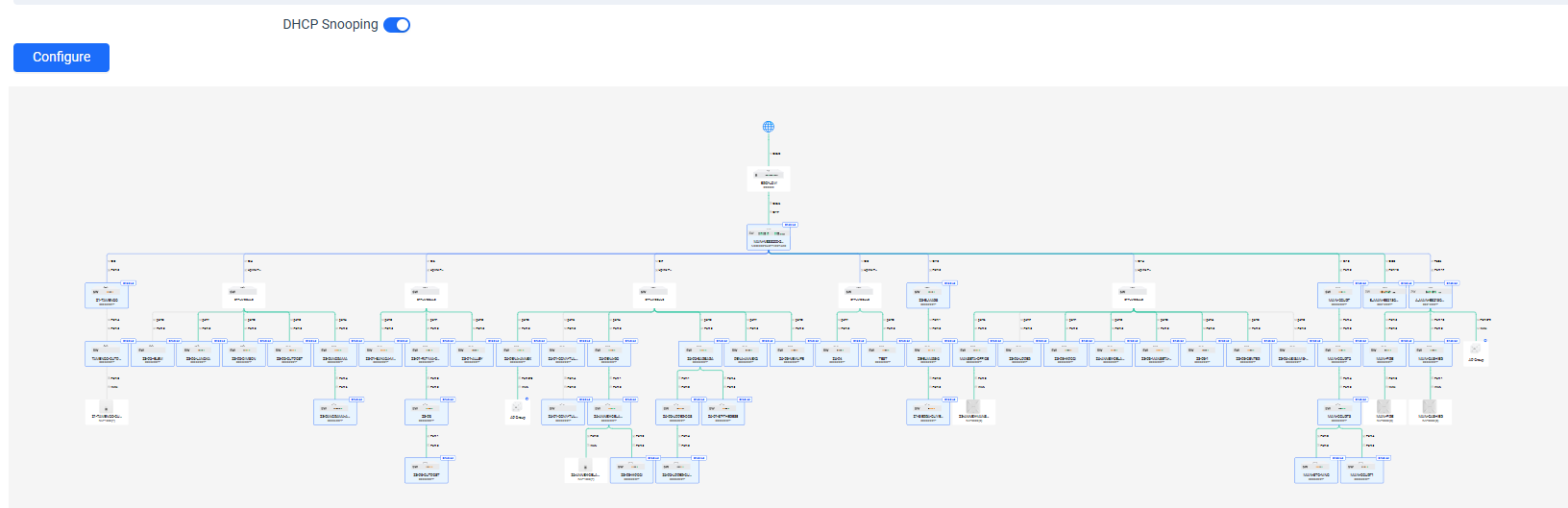Click the link line between globe and gateway
This screenshot has height=508, width=1568.
pyautogui.click(x=769, y=151)
